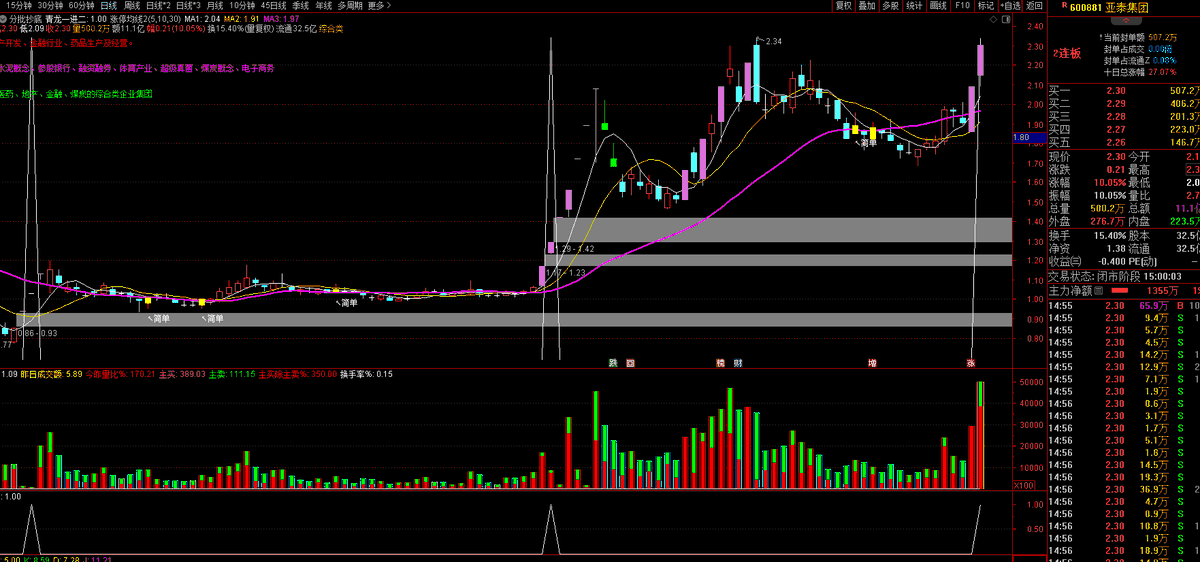Click the 36.9万 tick trade row
This screenshot has height=562, width=1200.
click(x=1122, y=489)
